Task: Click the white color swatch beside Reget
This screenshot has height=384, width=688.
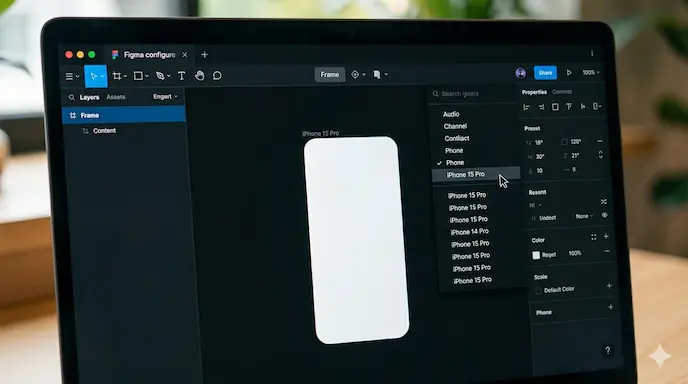Action: pos(536,255)
